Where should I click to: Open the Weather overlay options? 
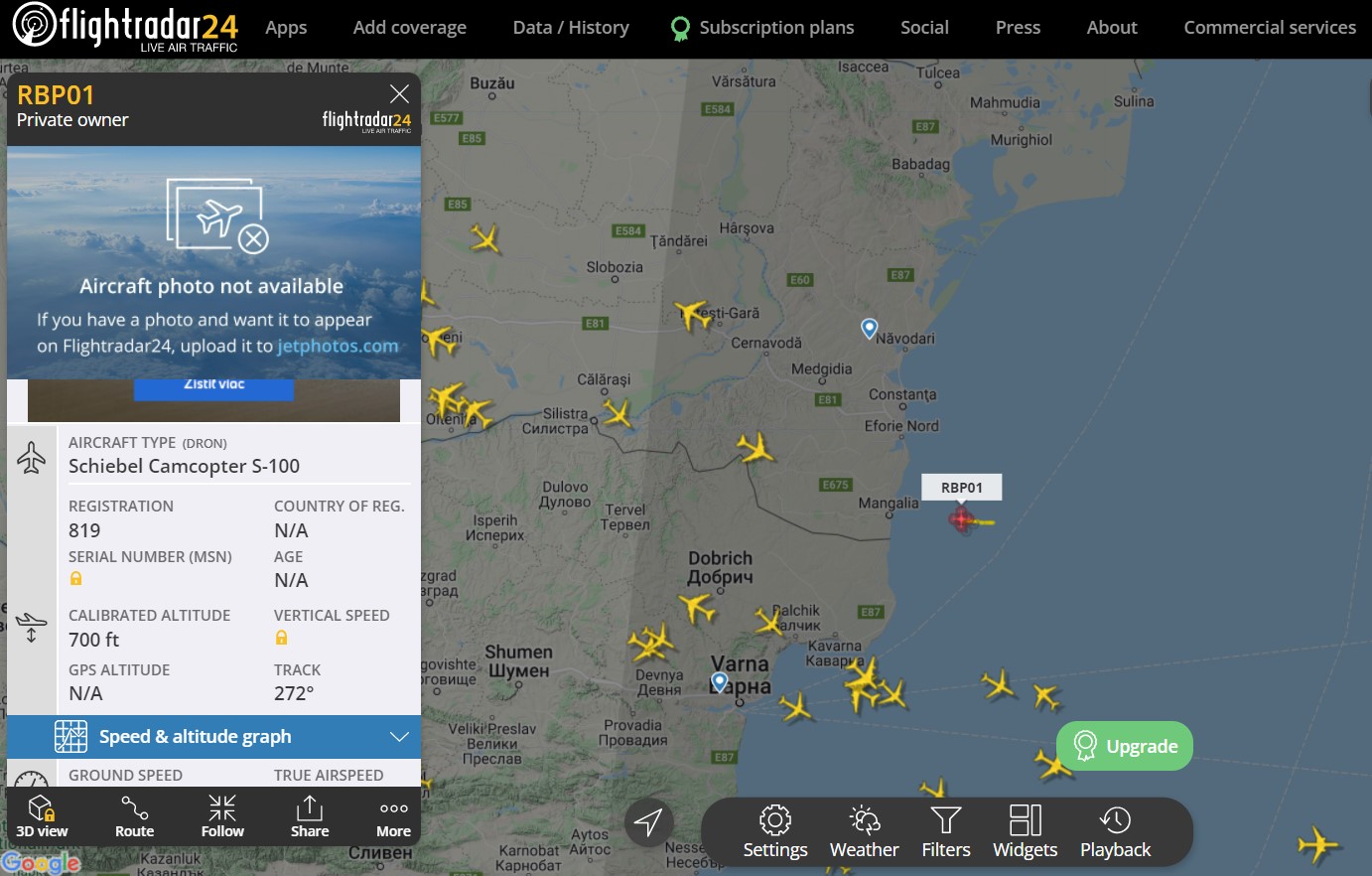pyautogui.click(x=865, y=832)
